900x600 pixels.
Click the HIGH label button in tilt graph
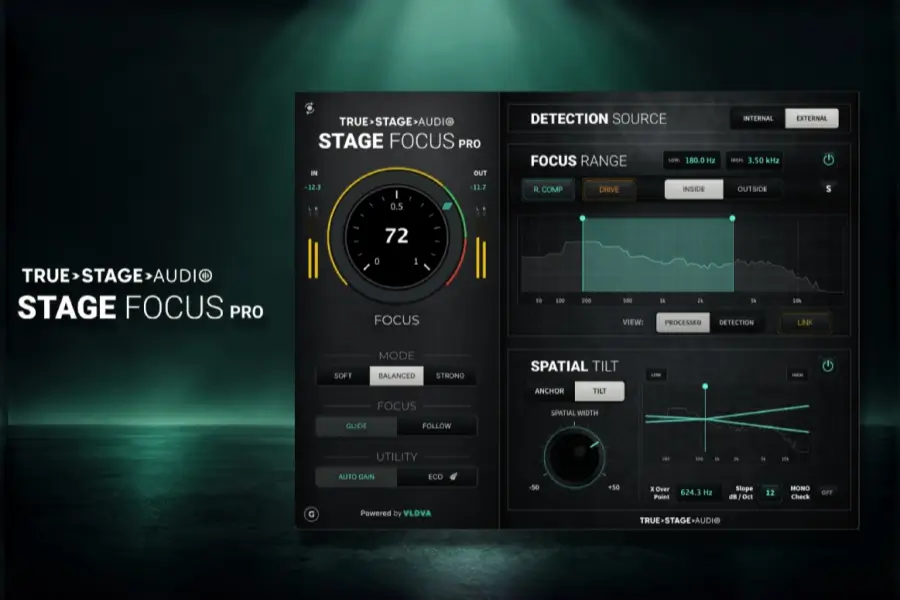tap(797, 375)
